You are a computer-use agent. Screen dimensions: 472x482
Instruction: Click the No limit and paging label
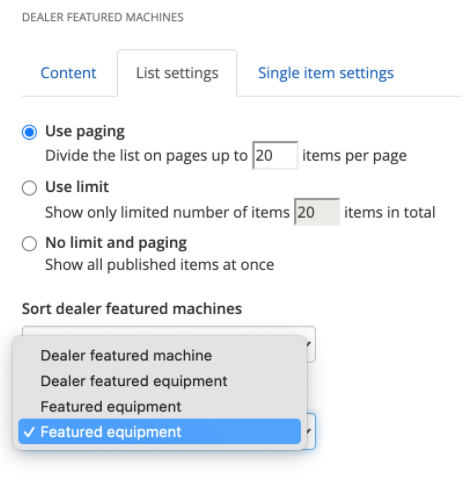coord(116,243)
